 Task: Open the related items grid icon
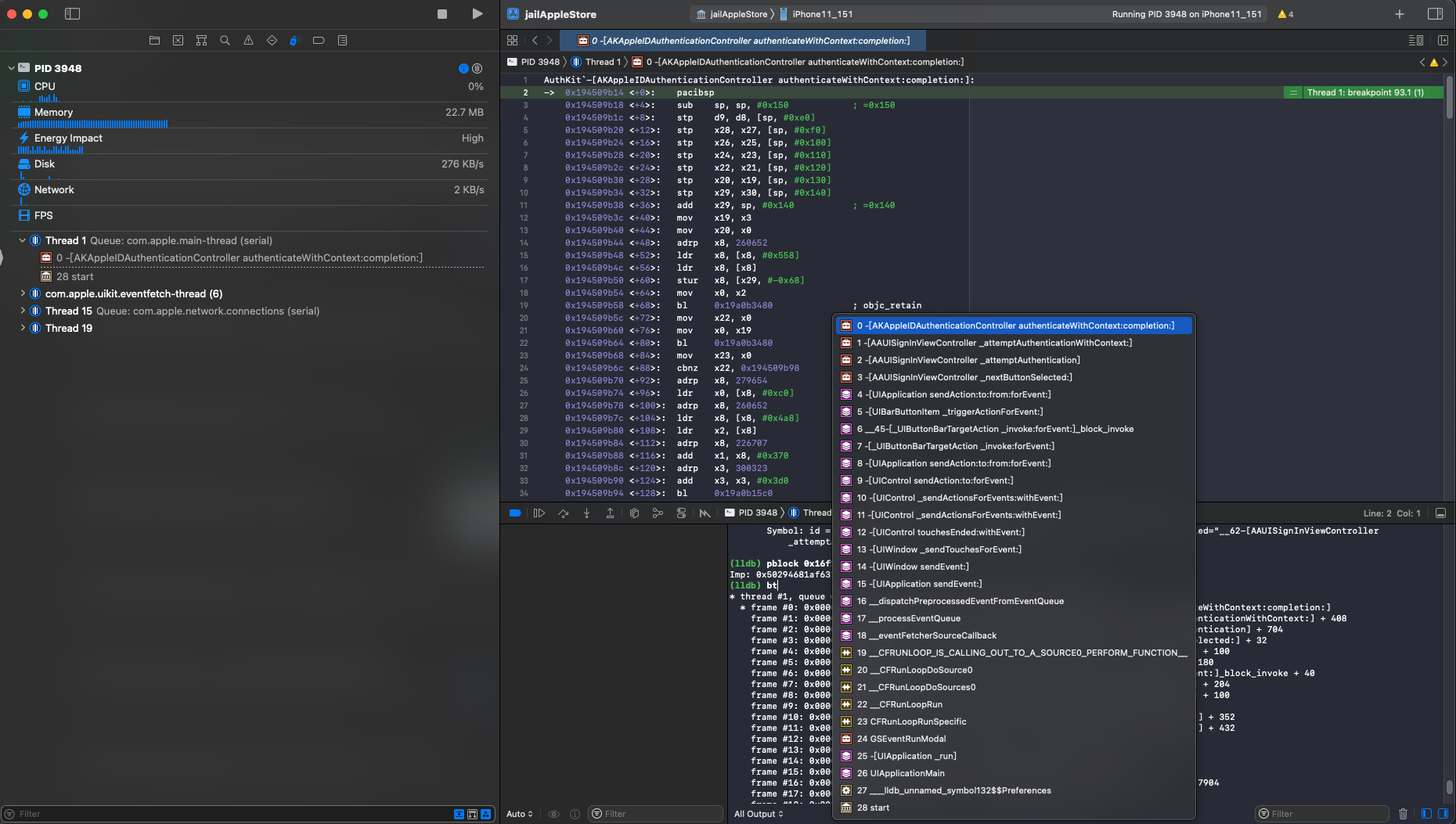click(x=513, y=41)
